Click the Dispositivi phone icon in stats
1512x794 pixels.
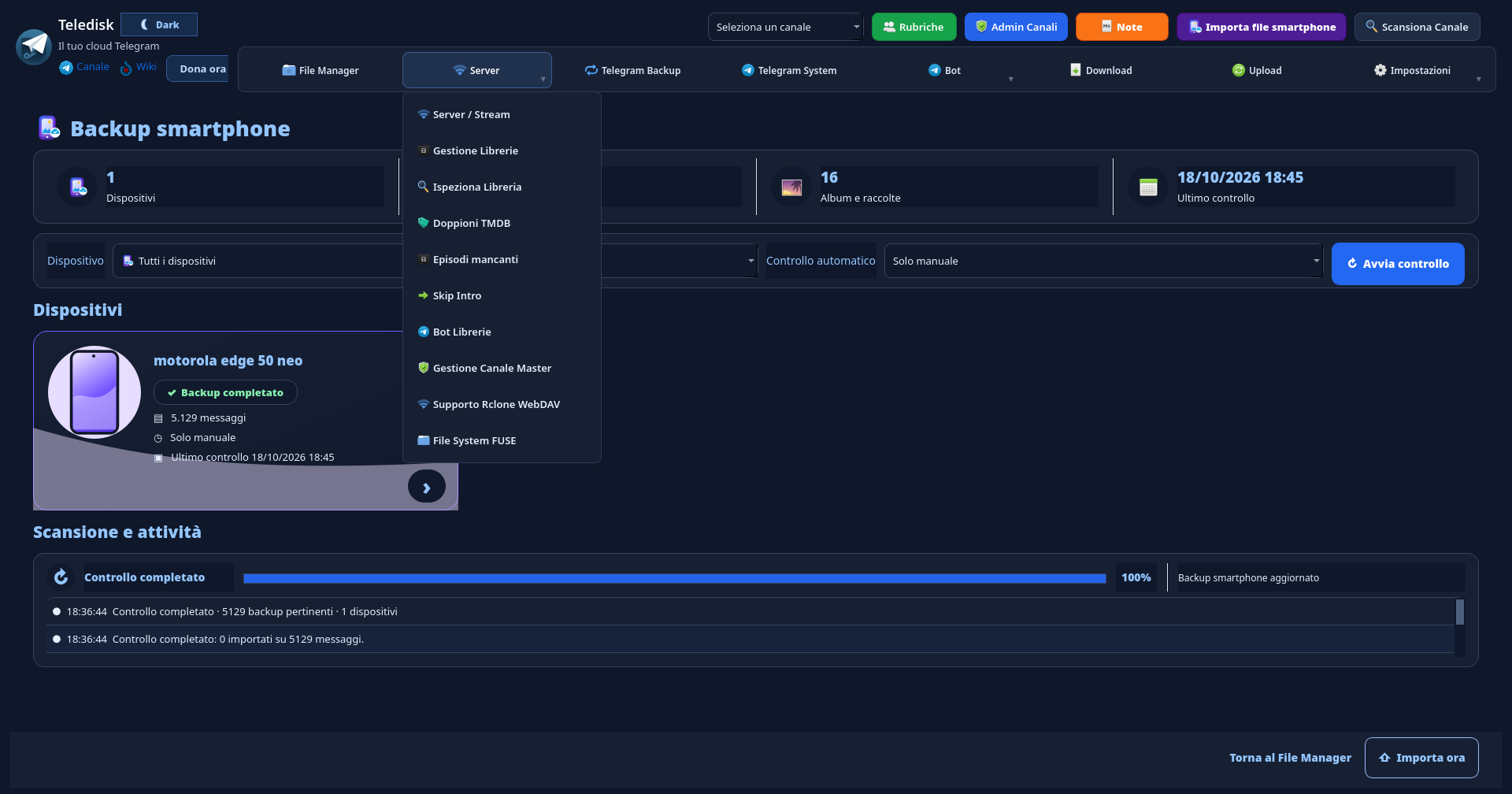pos(78,187)
